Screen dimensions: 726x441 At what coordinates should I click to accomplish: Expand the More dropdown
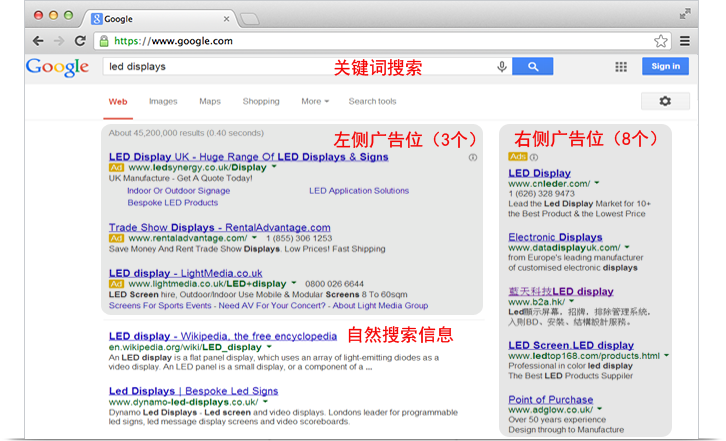(315, 101)
